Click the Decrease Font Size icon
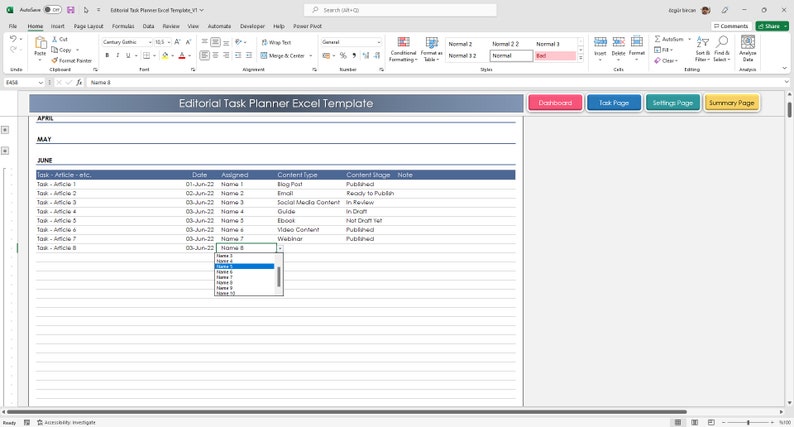This screenshot has width=794, height=427. tap(188, 42)
